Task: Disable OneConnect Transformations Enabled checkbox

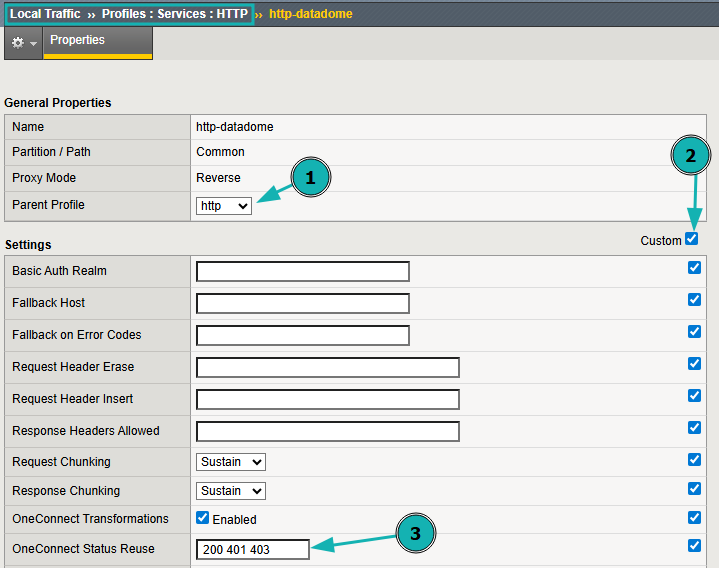Action: 202,518
